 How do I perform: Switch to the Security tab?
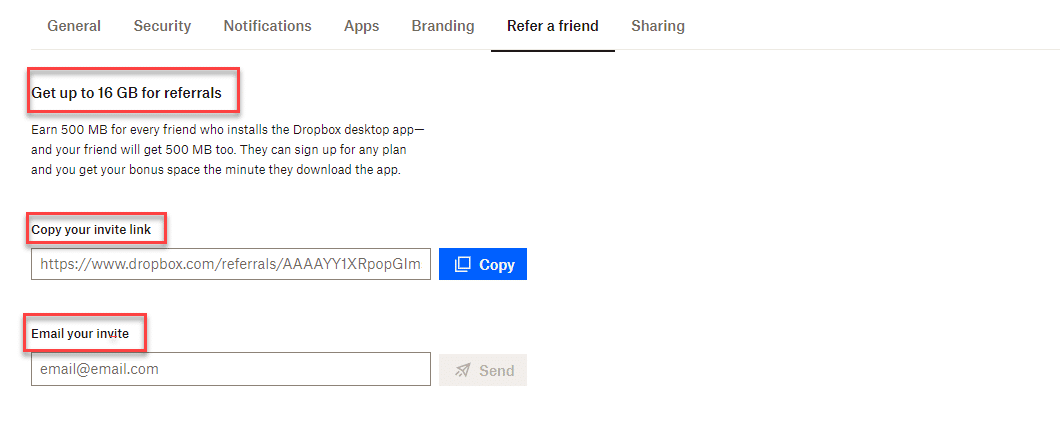162,26
